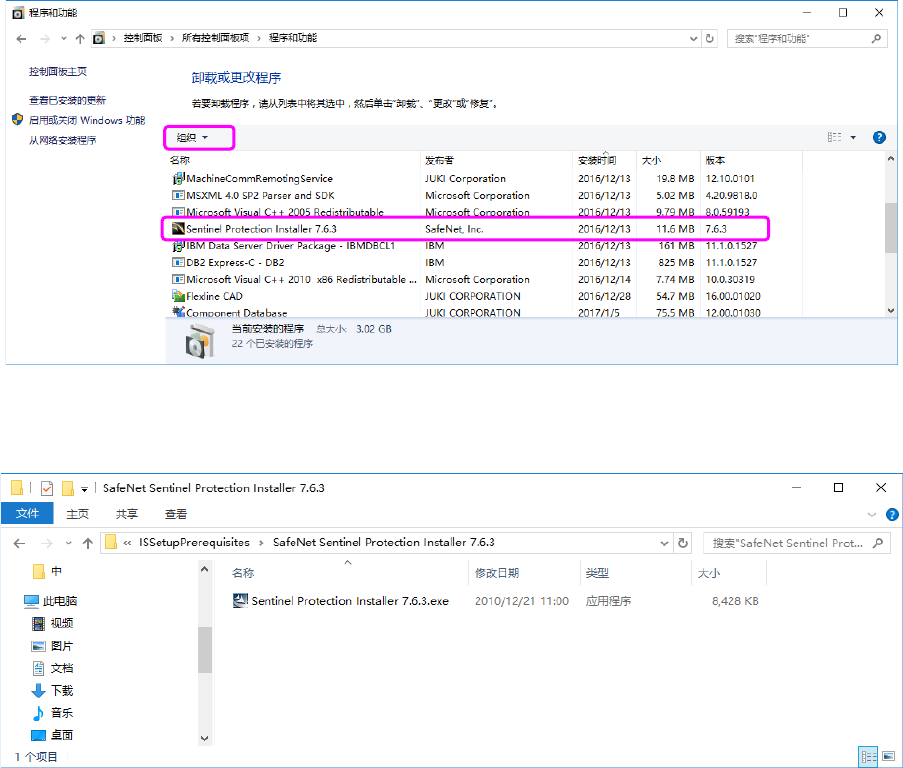This screenshot has height=768, width=903.
Task: Sort list by 安装时间 column header
Action: pos(597,160)
